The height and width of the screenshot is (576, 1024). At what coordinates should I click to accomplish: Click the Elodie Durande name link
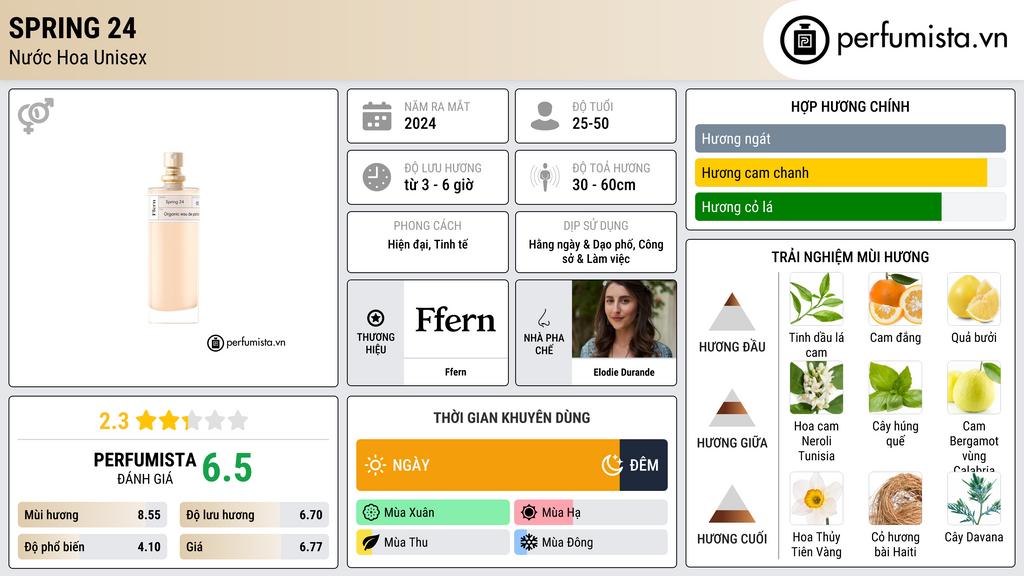coord(624,372)
